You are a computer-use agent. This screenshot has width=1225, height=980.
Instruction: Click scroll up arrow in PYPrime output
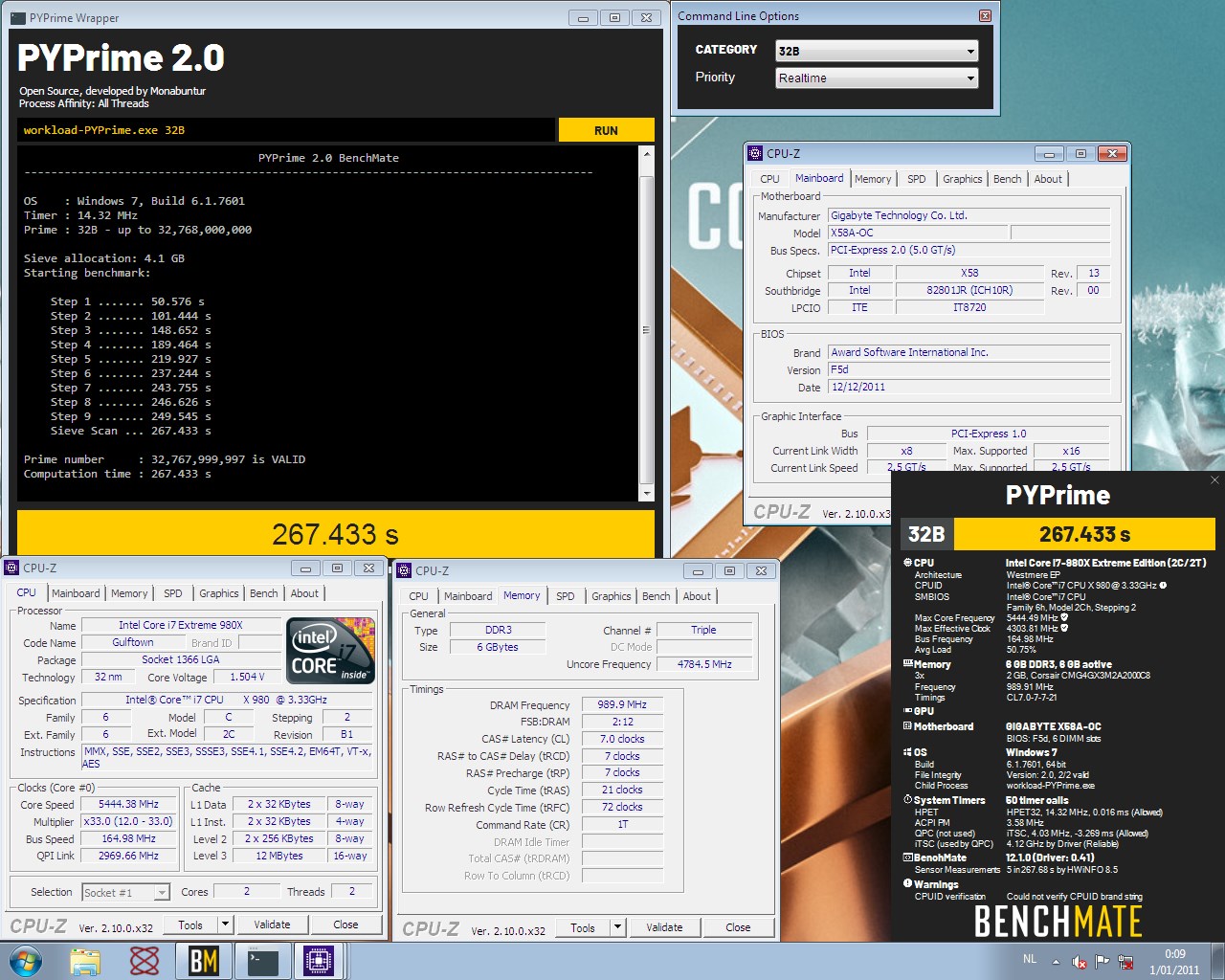[x=647, y=153]
